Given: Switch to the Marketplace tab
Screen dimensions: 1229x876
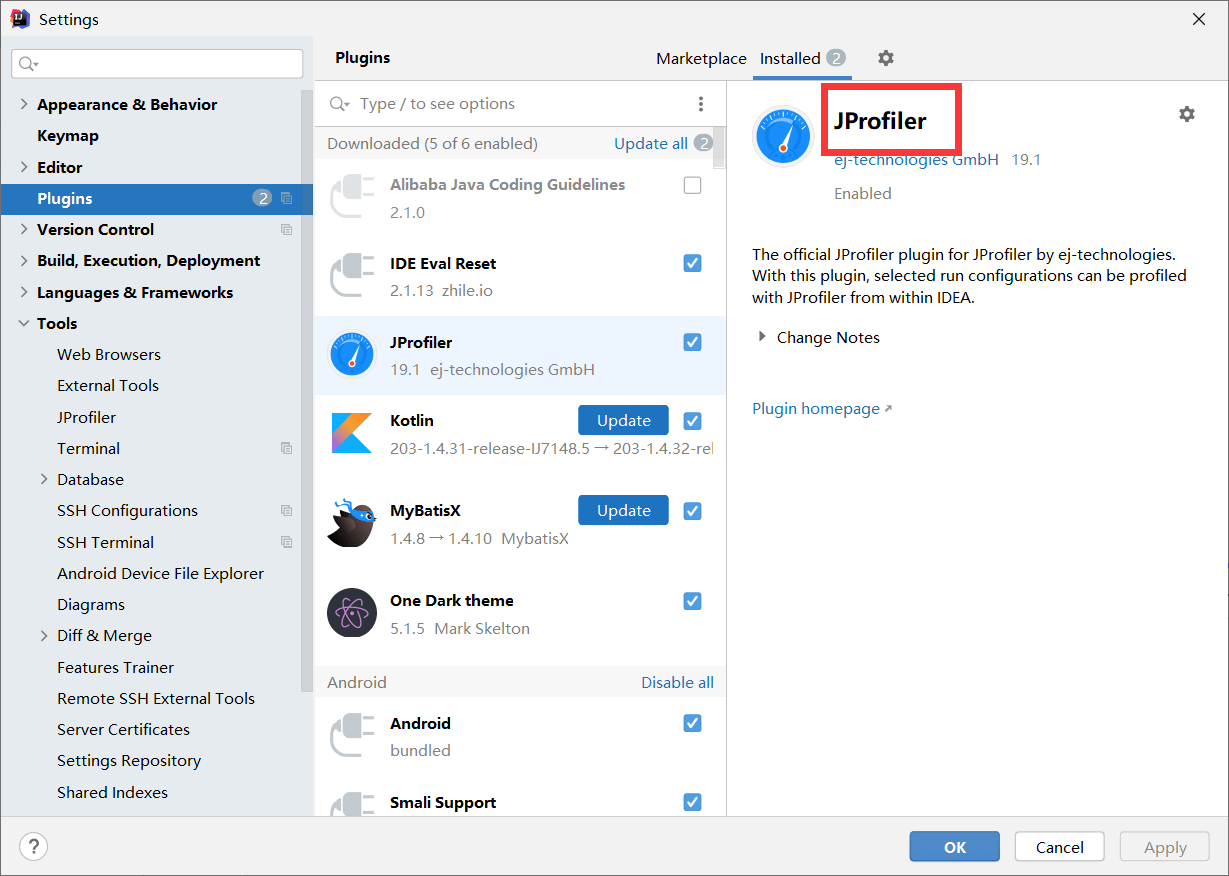Looking at the screenshot, I should click(701, 58).
